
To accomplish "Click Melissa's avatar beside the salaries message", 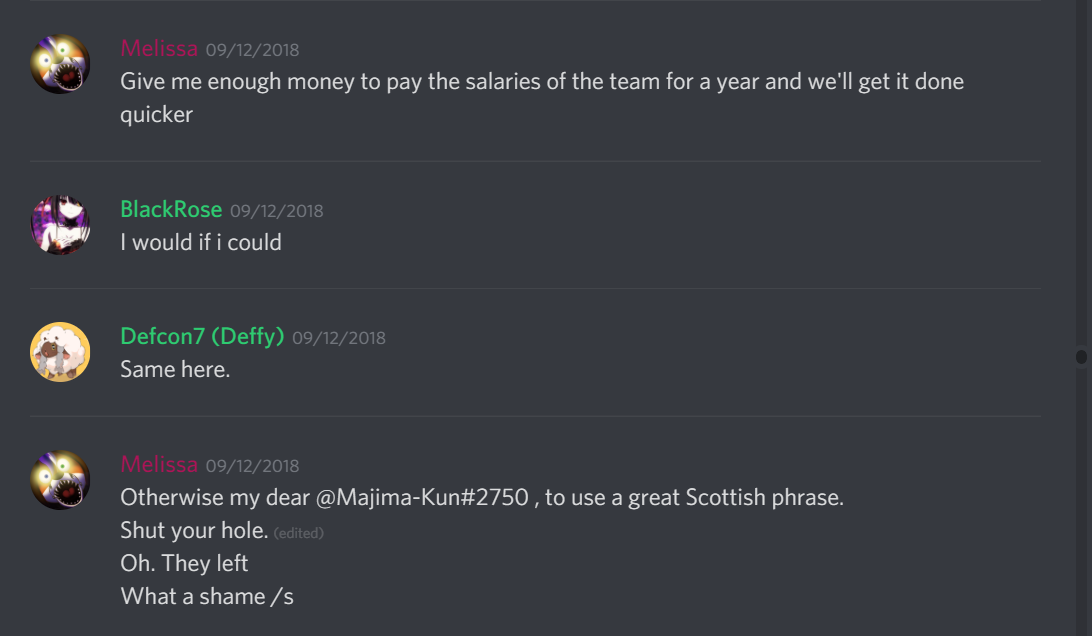I will [x=61, y=64].
